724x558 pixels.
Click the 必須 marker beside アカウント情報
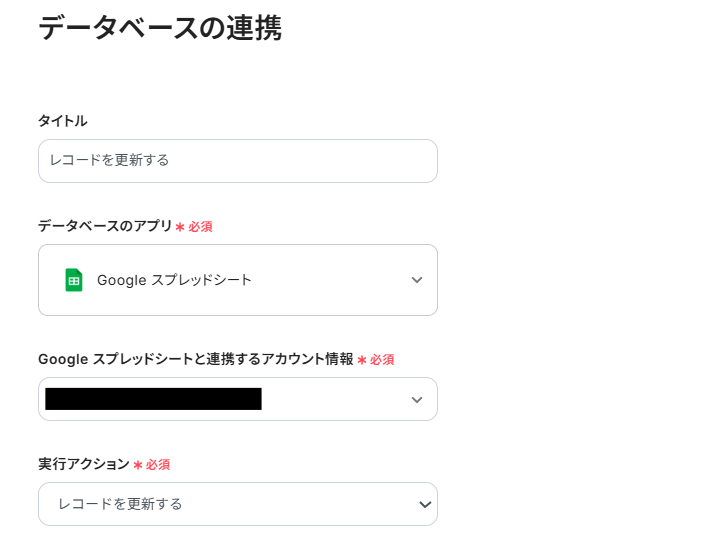[381, 360]
